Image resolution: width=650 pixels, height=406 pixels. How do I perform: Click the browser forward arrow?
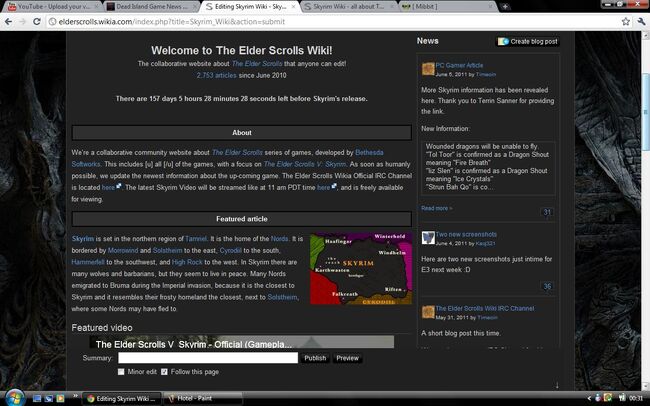click(x=22, y=22)
